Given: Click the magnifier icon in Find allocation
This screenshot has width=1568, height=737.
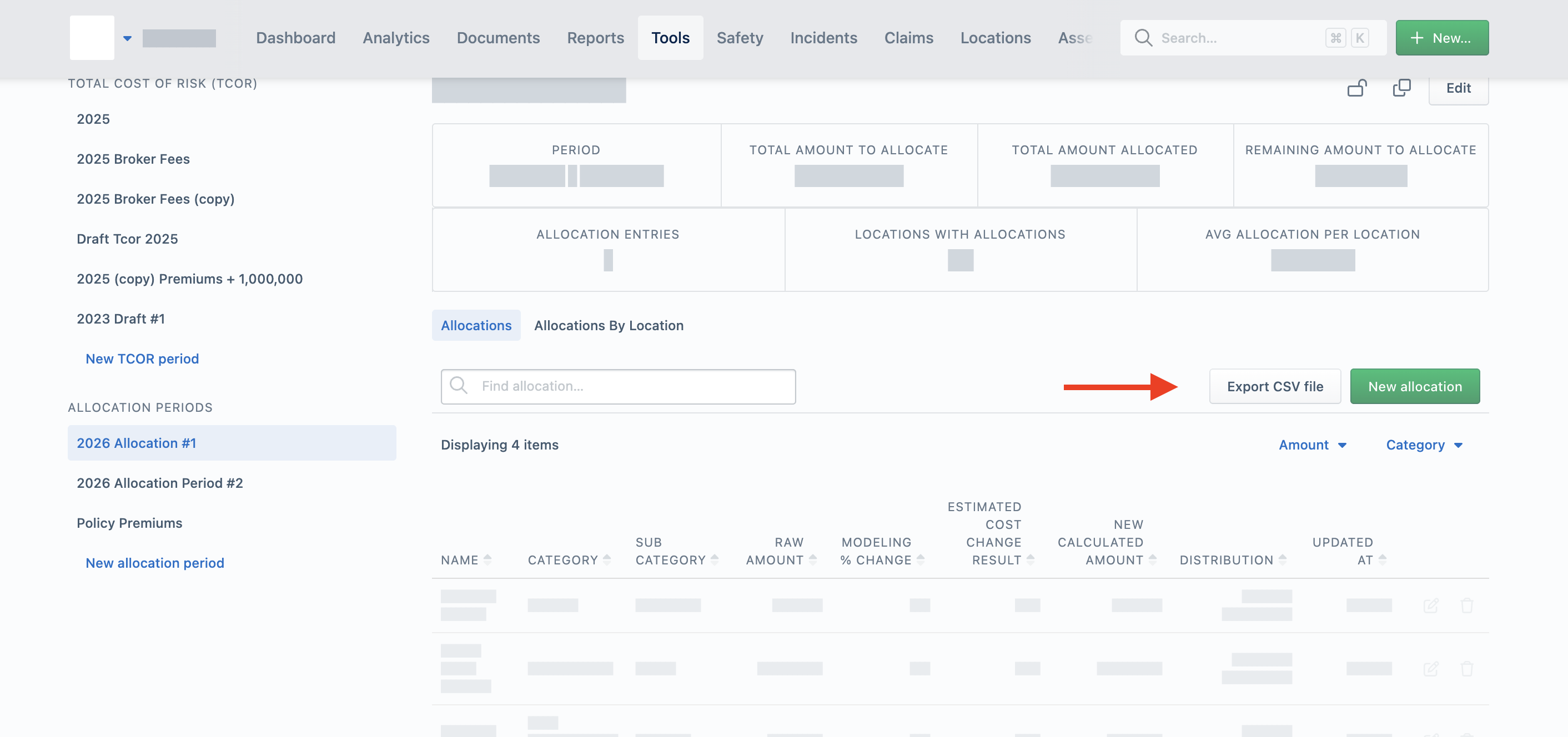Looking at the screenshot, I should pyautogui.click(x=458, y=386).
